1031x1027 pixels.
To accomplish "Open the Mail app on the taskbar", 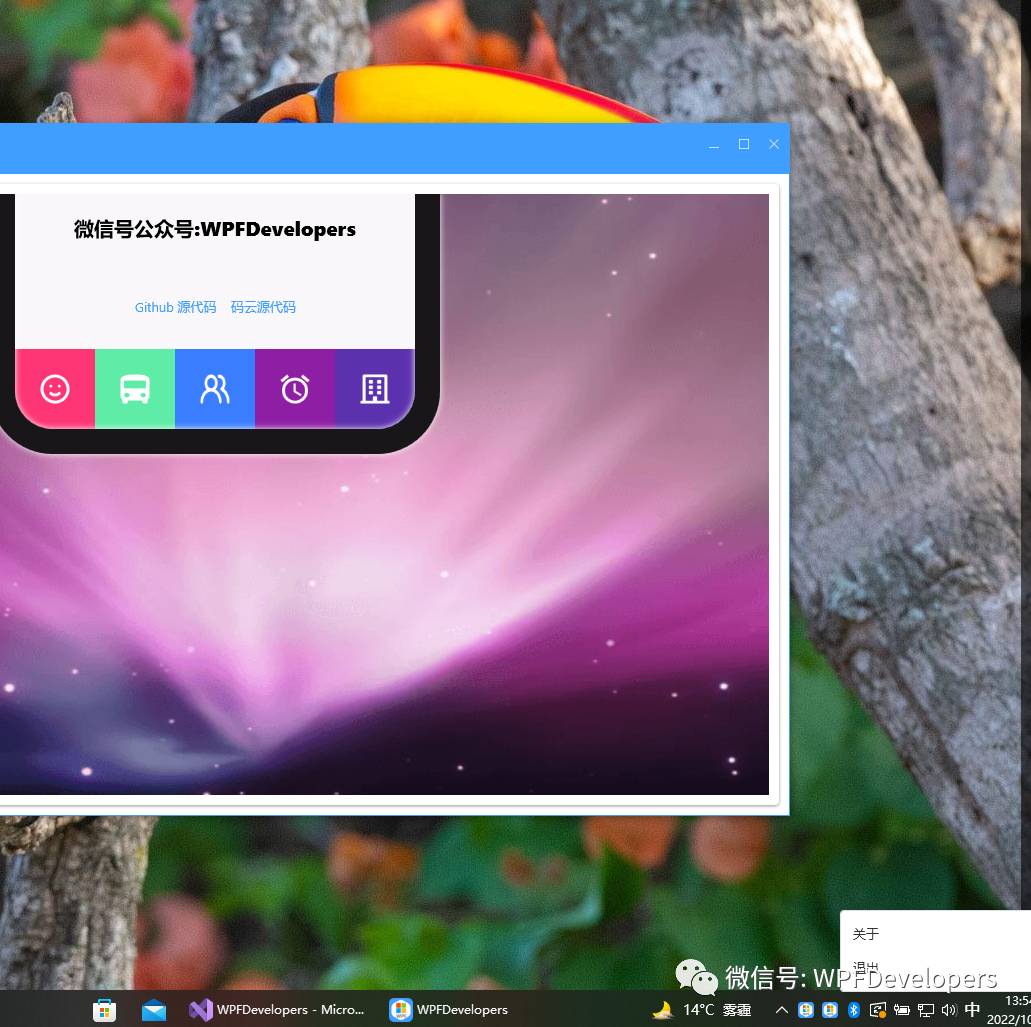I will (x=154, y=1010).
